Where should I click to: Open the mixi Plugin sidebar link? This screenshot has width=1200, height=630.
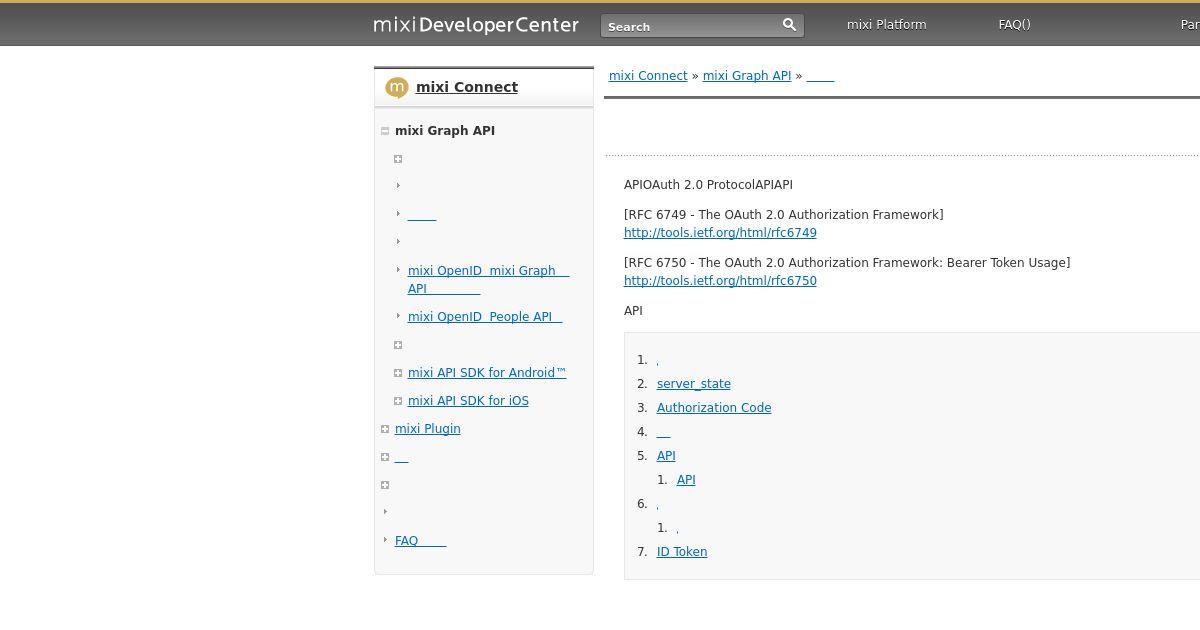(x=428, y=429)
